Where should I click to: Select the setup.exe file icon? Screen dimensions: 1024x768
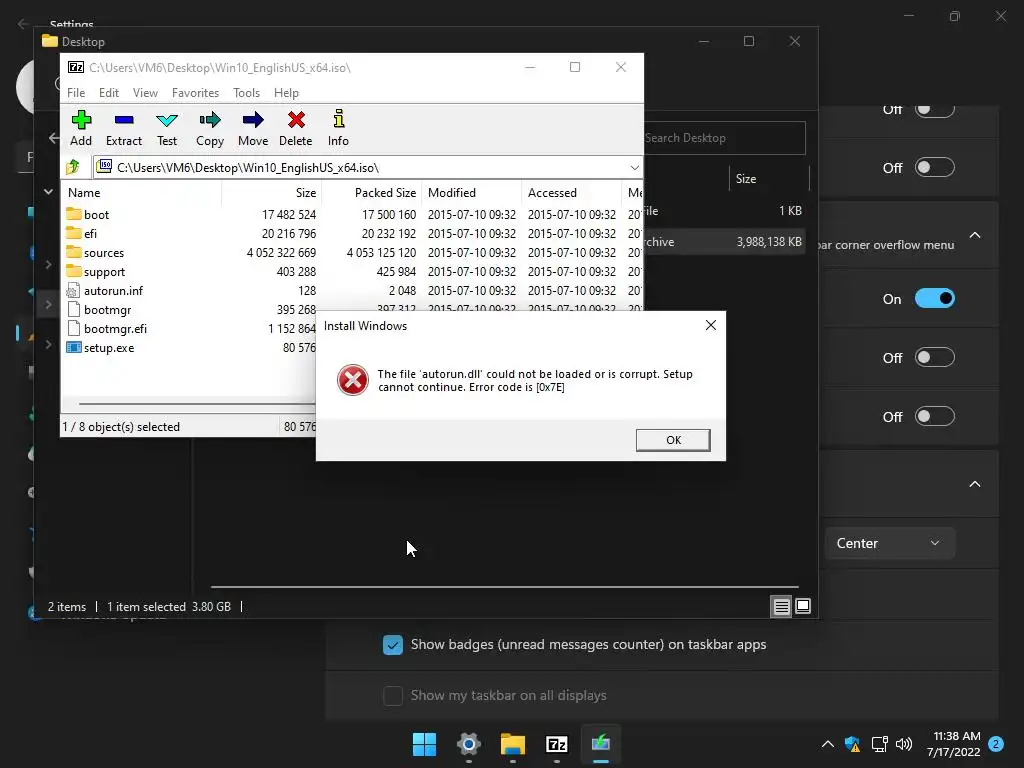point(73,347)
